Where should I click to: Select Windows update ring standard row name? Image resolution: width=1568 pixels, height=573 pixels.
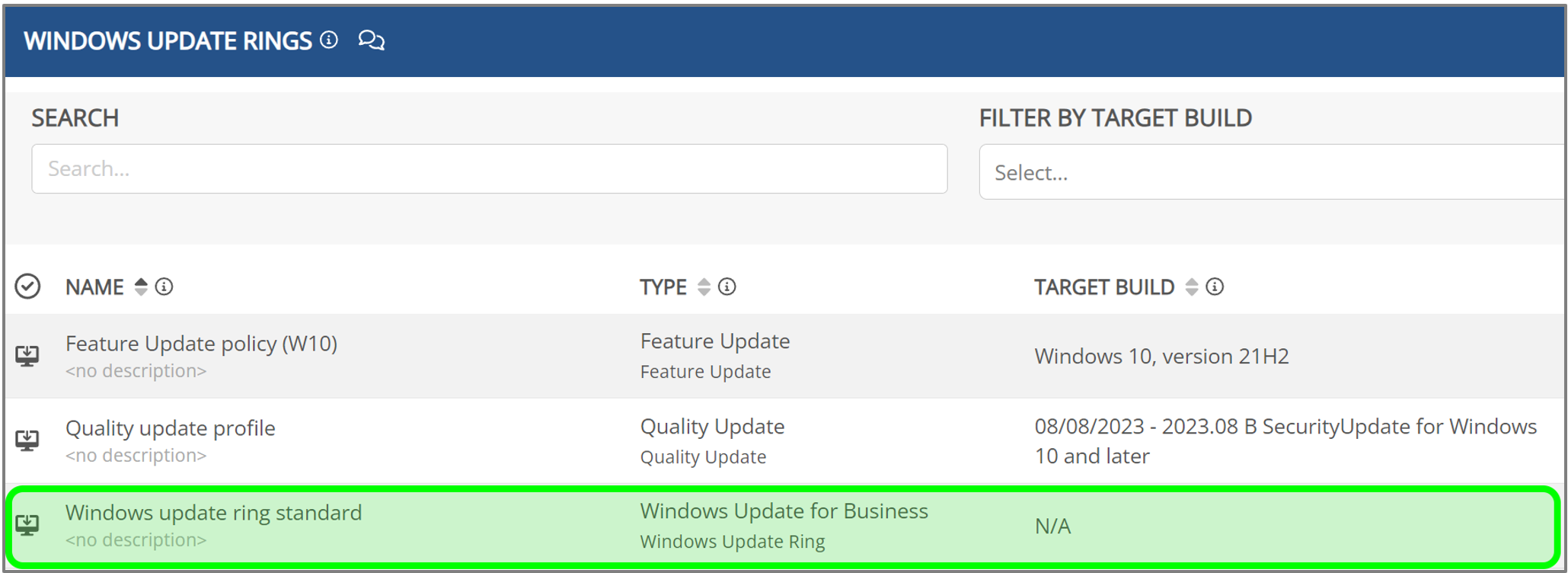click(213, 513)
